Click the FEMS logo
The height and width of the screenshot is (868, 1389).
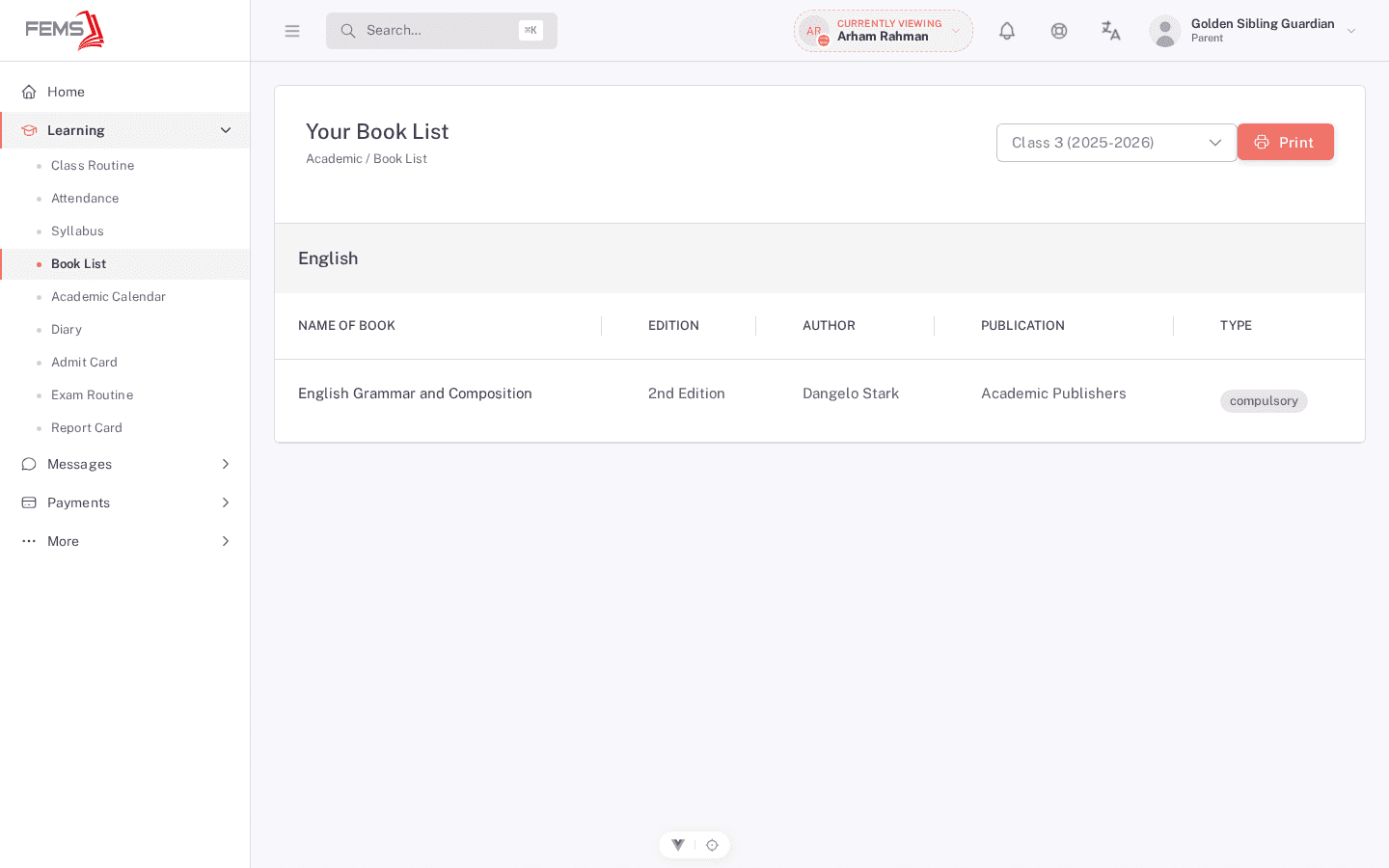[65, 30]
